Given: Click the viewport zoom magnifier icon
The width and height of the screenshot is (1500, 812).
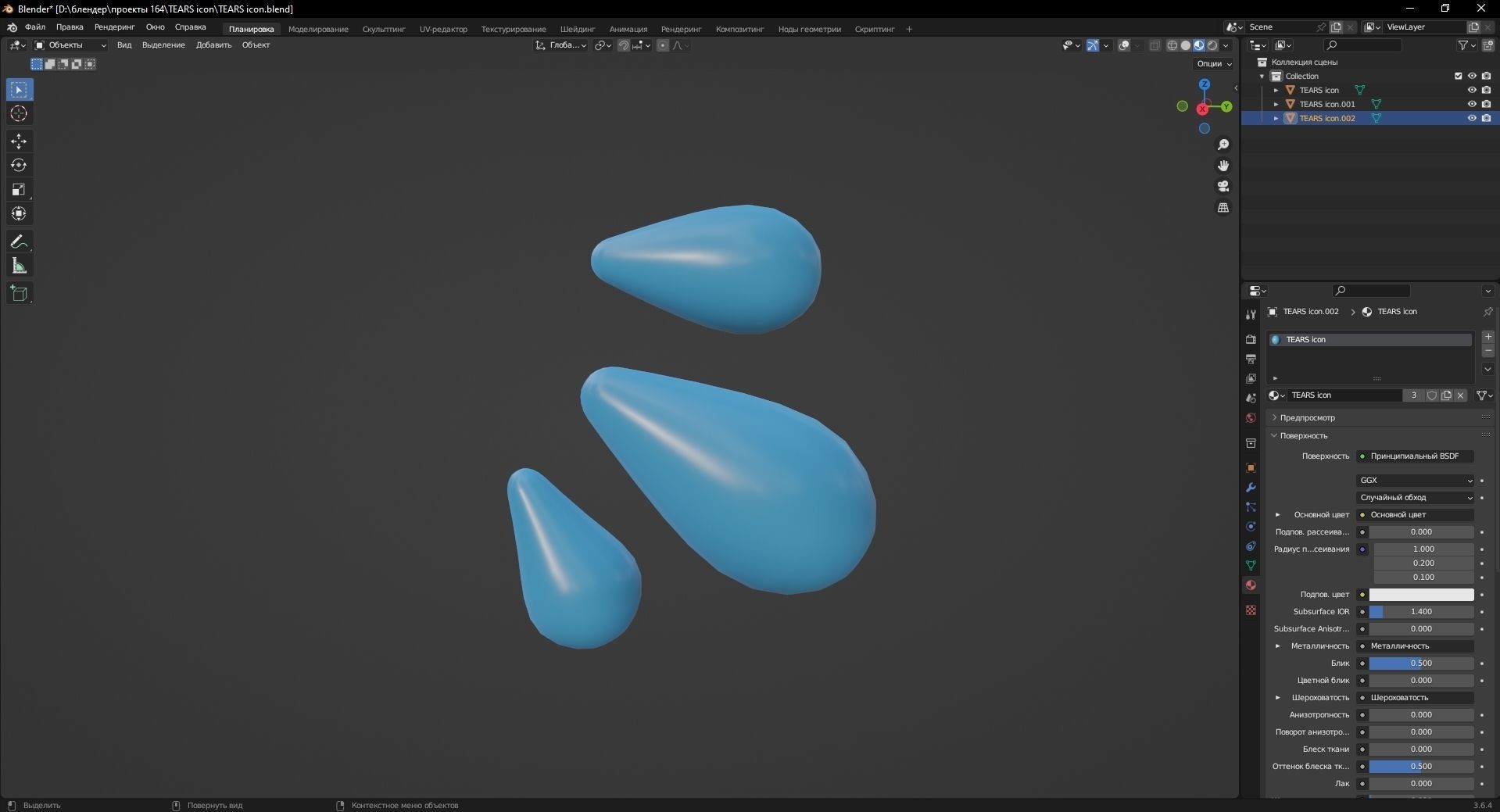Looking at the screenshot, I should (1223, 145).
